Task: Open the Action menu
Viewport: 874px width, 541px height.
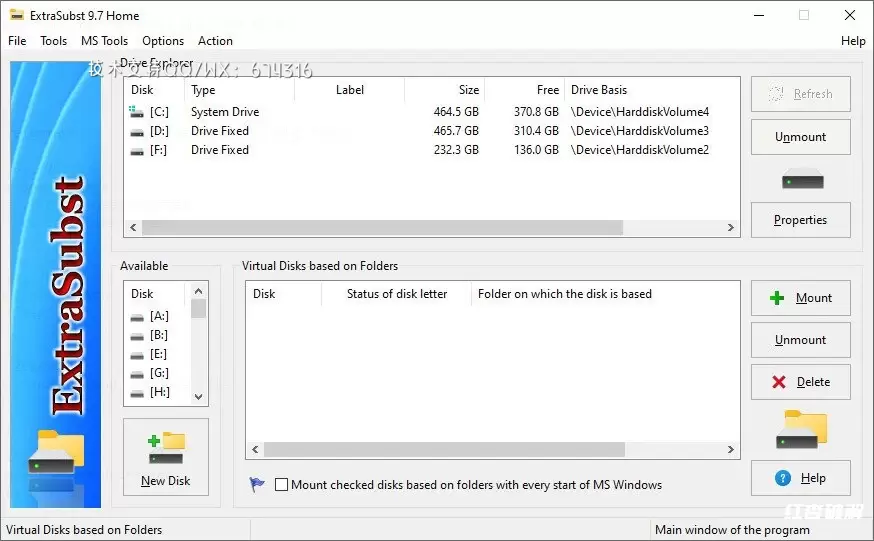Action: [215, 41]
